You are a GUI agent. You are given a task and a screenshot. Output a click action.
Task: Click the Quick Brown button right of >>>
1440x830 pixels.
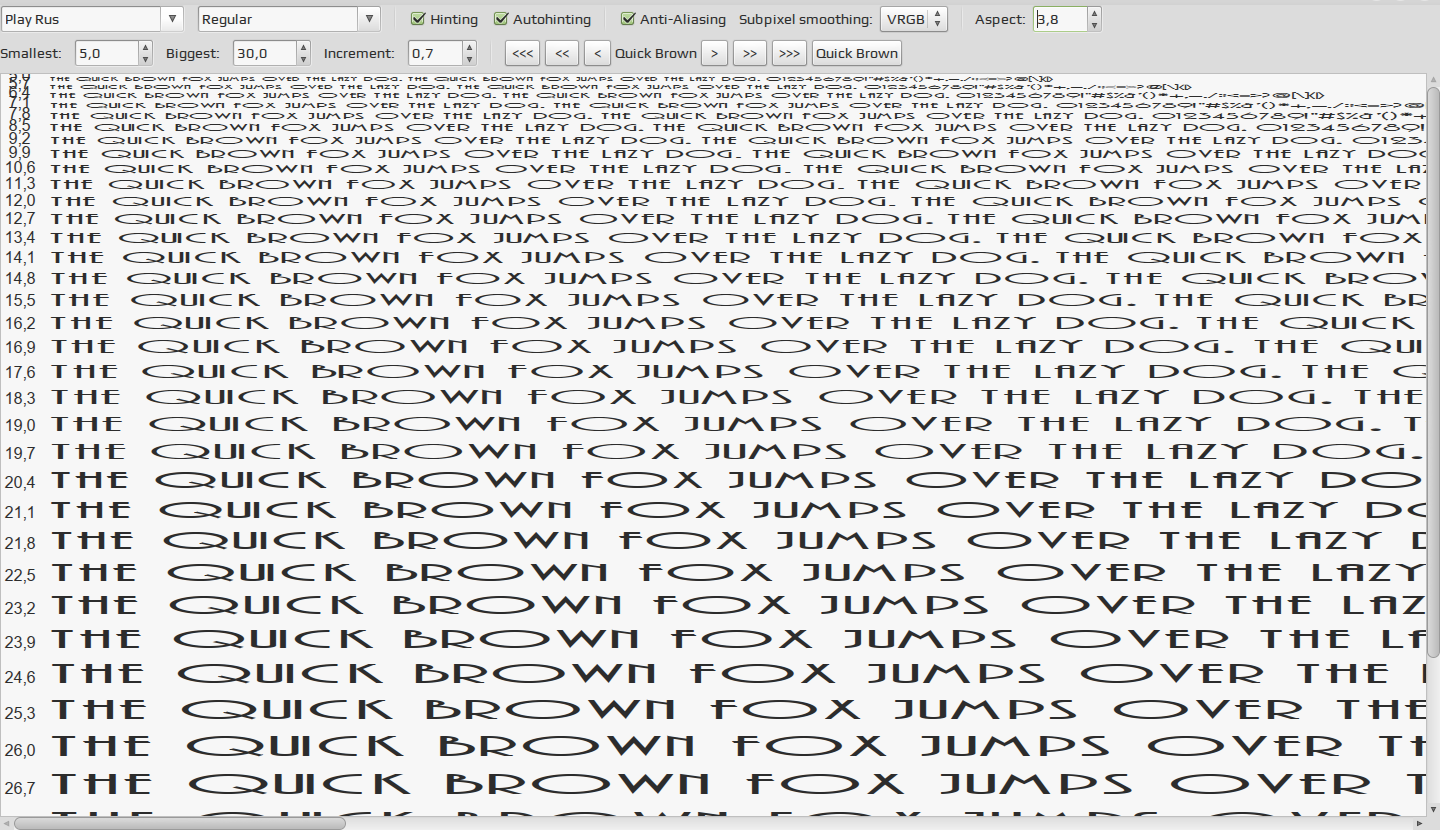(x=857, y=53)
